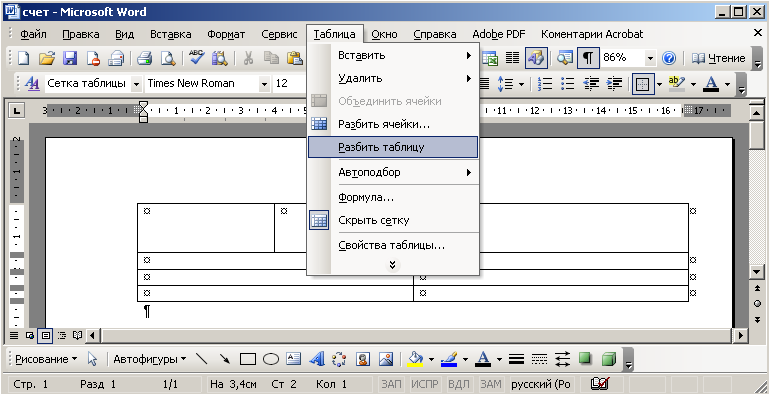Run the ABC spelling check

(197, 58)
